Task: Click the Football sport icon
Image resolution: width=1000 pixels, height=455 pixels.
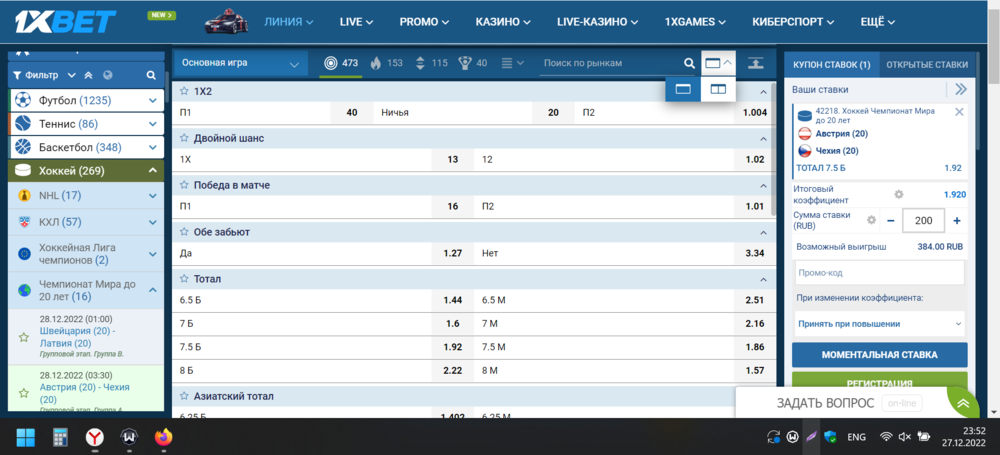Action: pos(23,100)
